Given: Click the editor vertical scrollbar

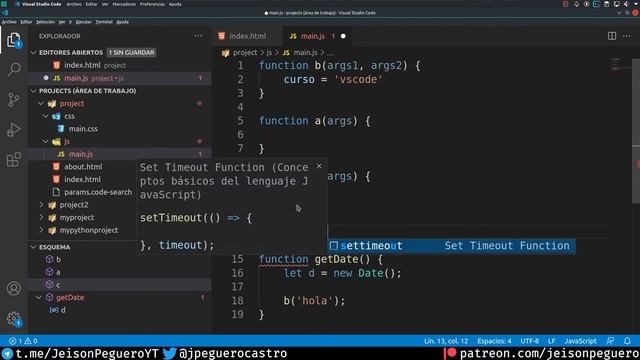Looking at the screenshot, I should (636, 131).
